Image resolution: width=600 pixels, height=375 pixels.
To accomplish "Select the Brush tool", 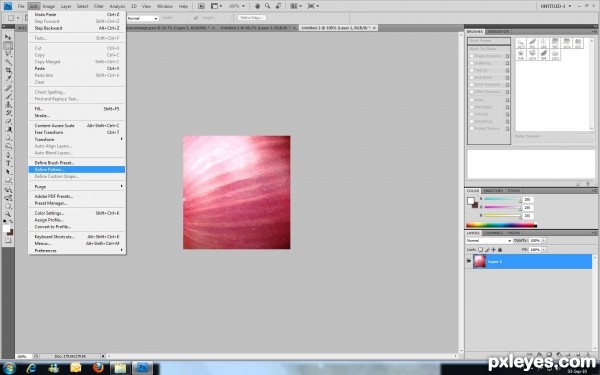I will pyautogui.click(x=8, y=96).
